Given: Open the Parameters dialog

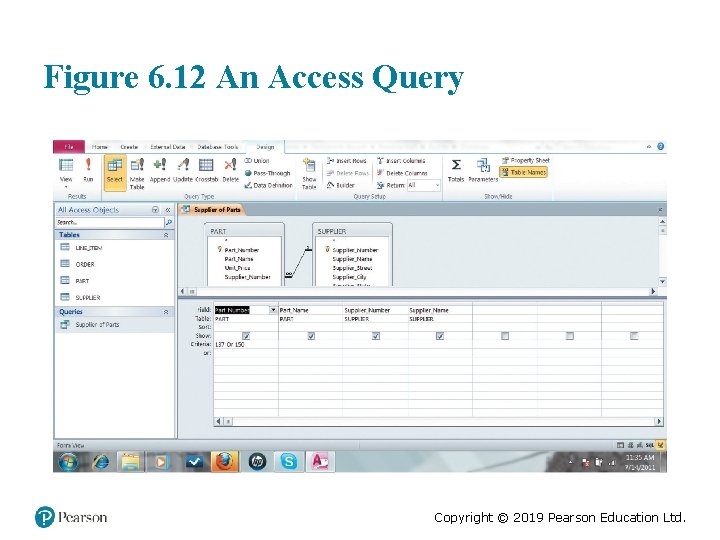Looking at the screenshot, I should coord(483,170).
